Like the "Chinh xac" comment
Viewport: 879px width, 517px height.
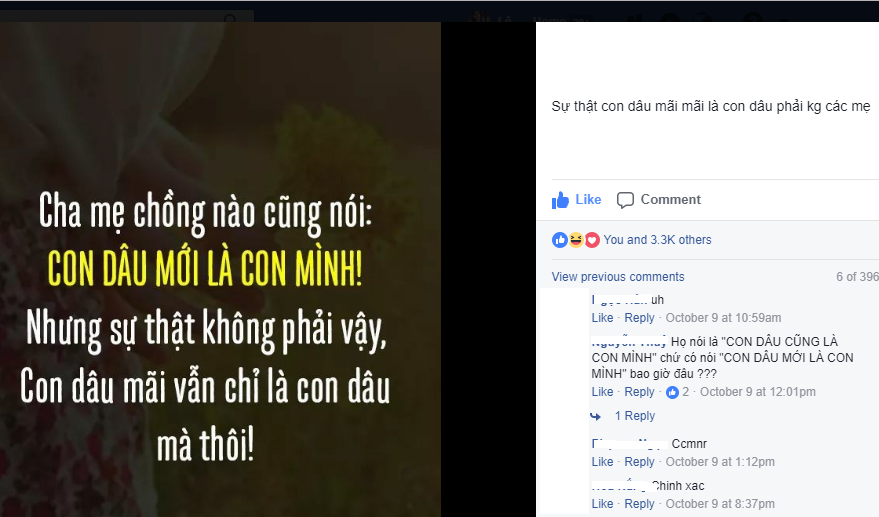pyautogui.click(x=602, y=504)
